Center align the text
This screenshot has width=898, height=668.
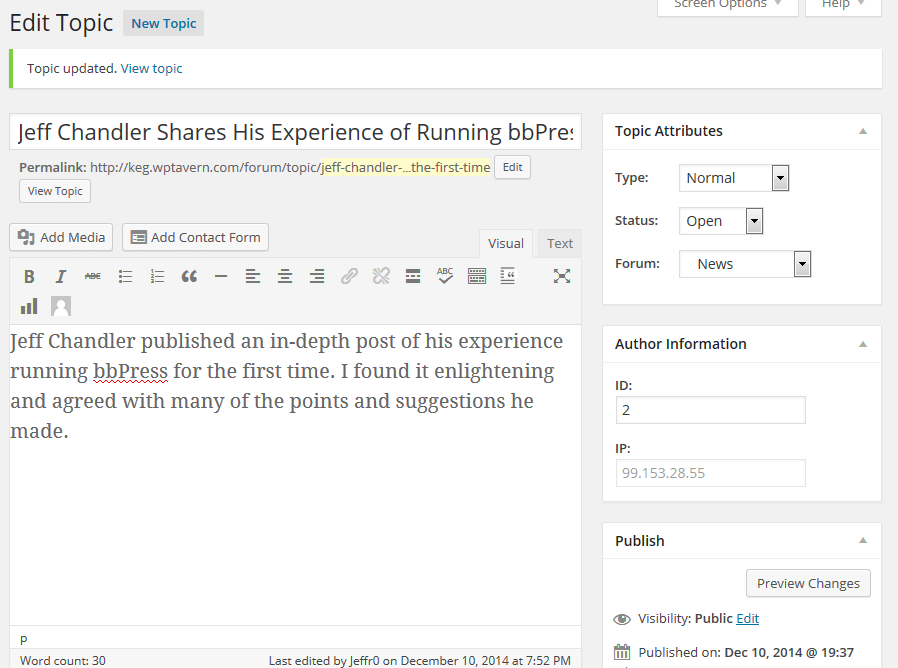285,276
